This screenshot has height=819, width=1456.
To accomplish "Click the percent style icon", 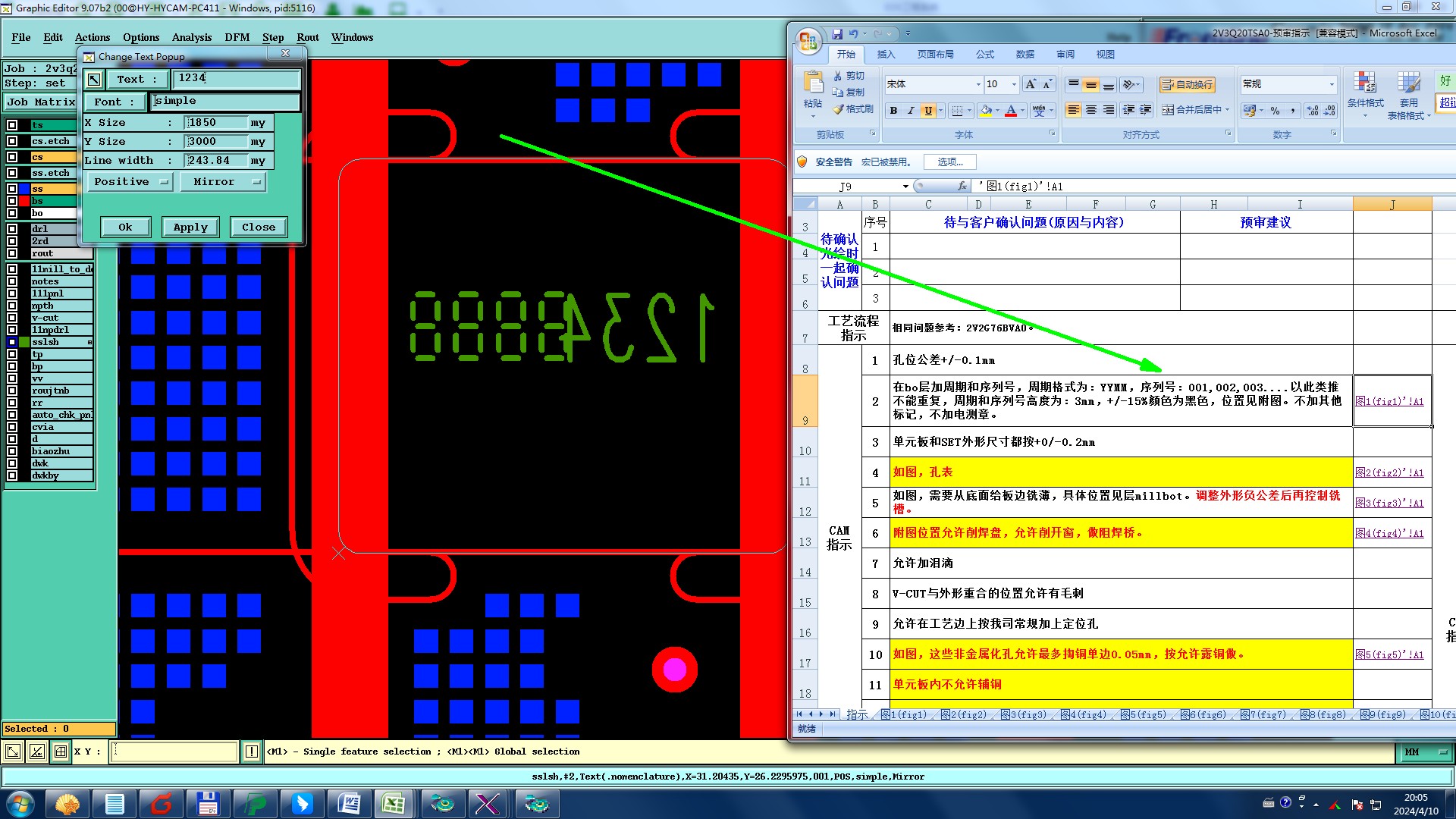I will [1275, 111].
